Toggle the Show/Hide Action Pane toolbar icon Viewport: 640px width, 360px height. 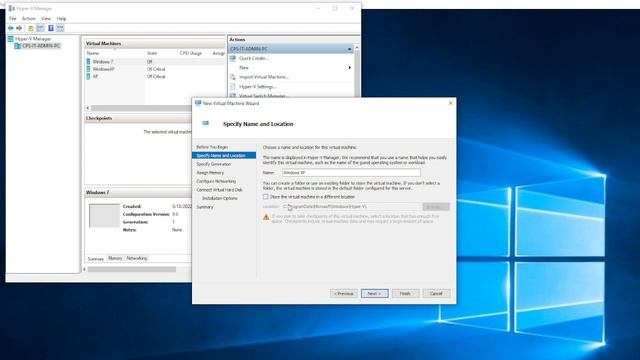pos(60,28)
